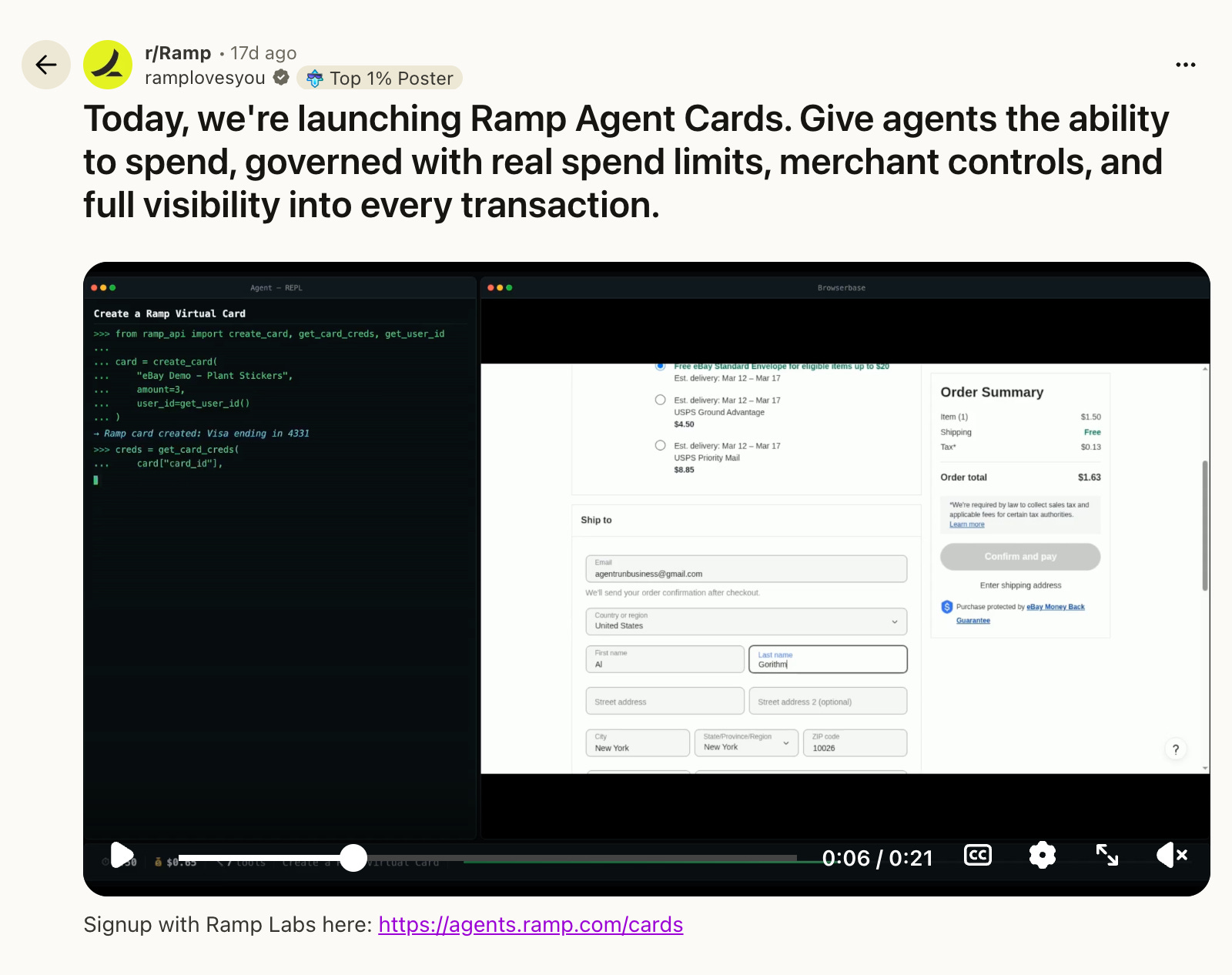Click the Last name field
The width and height of the screenshot is (1232, 975).
[828, 659]
